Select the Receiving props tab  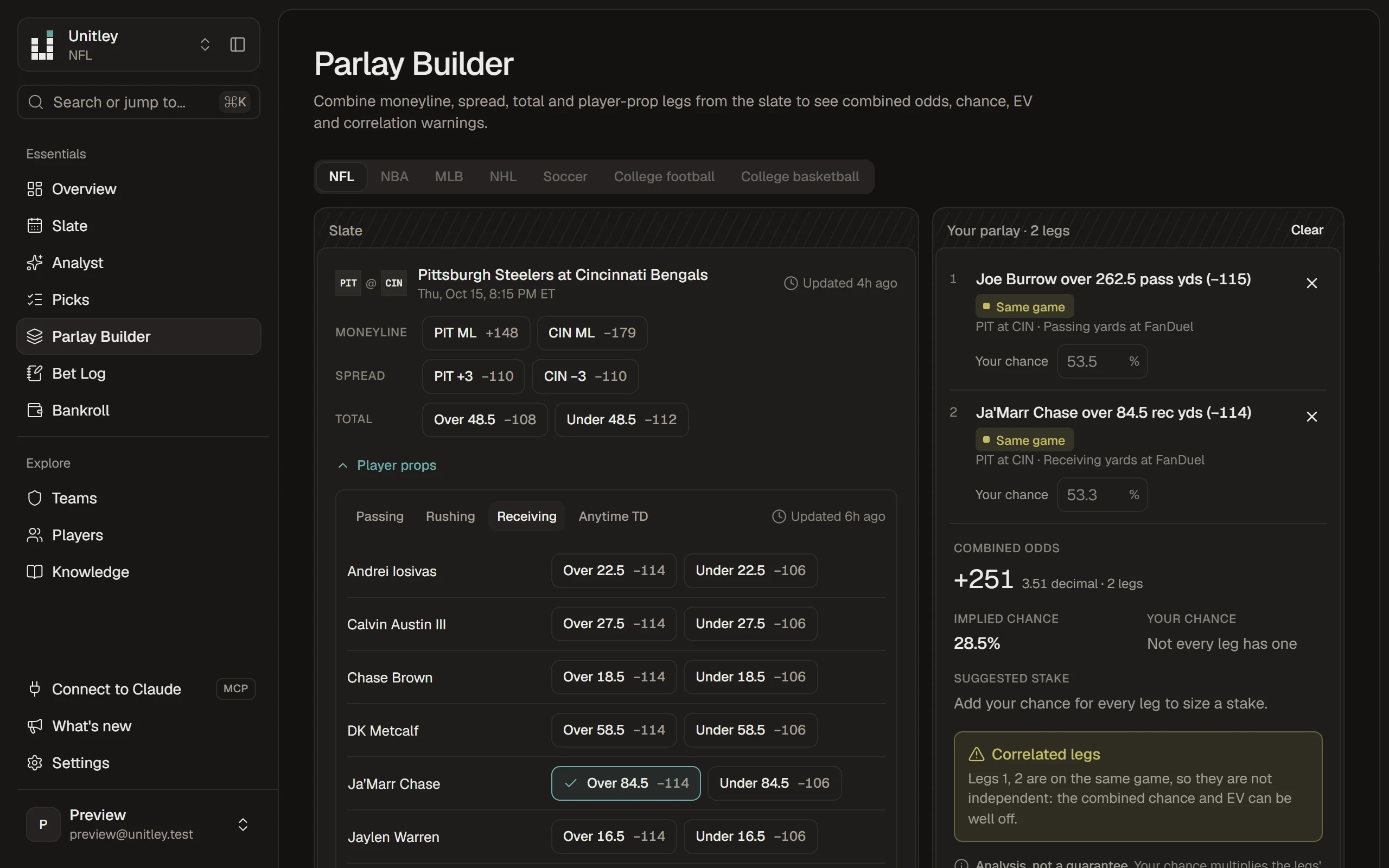point(526,516)
